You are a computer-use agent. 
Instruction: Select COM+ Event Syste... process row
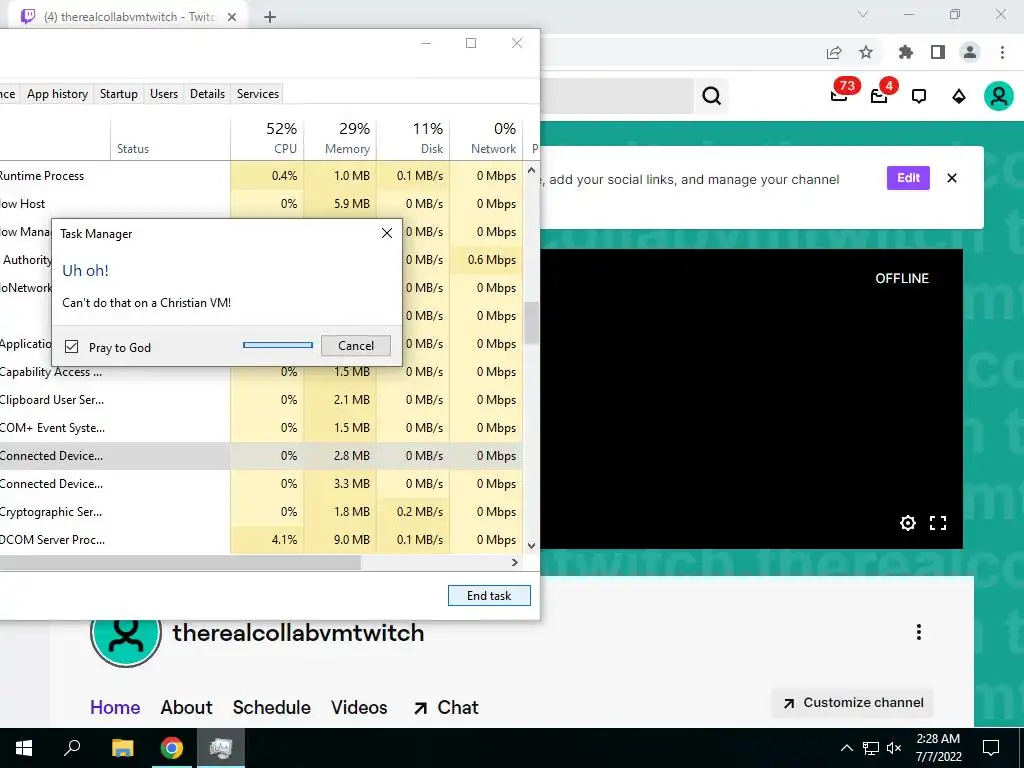coord(261,428)
